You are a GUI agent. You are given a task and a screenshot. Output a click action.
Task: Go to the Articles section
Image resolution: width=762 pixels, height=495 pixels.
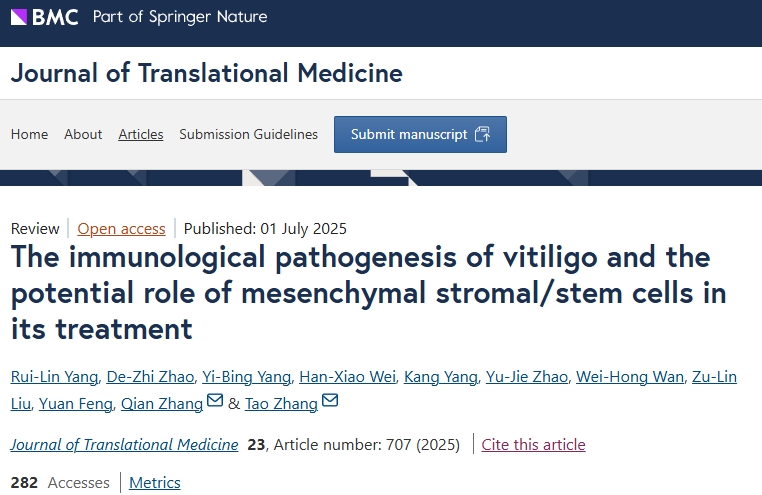coord(141,135)
